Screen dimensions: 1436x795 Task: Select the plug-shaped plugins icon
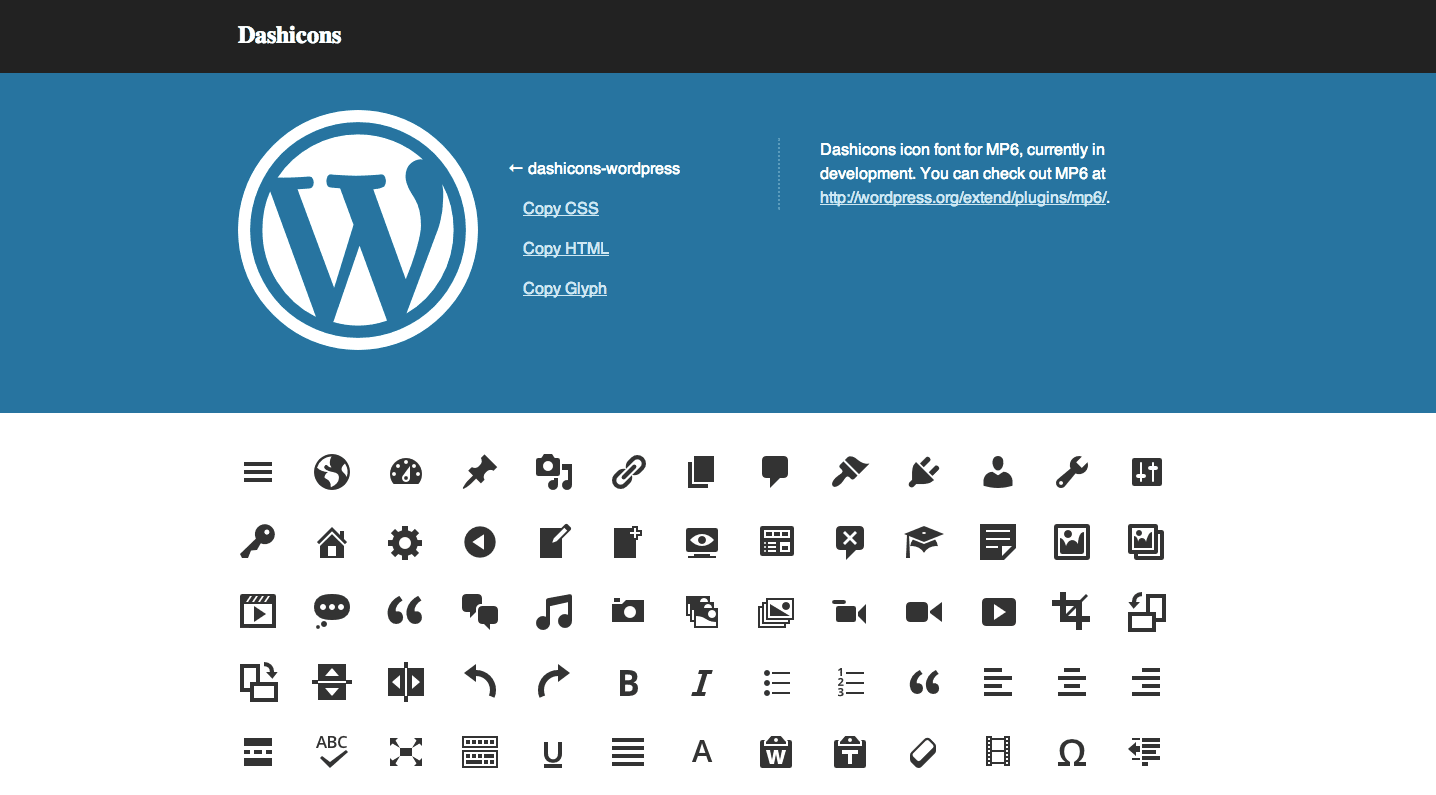(x=923, y=472)
